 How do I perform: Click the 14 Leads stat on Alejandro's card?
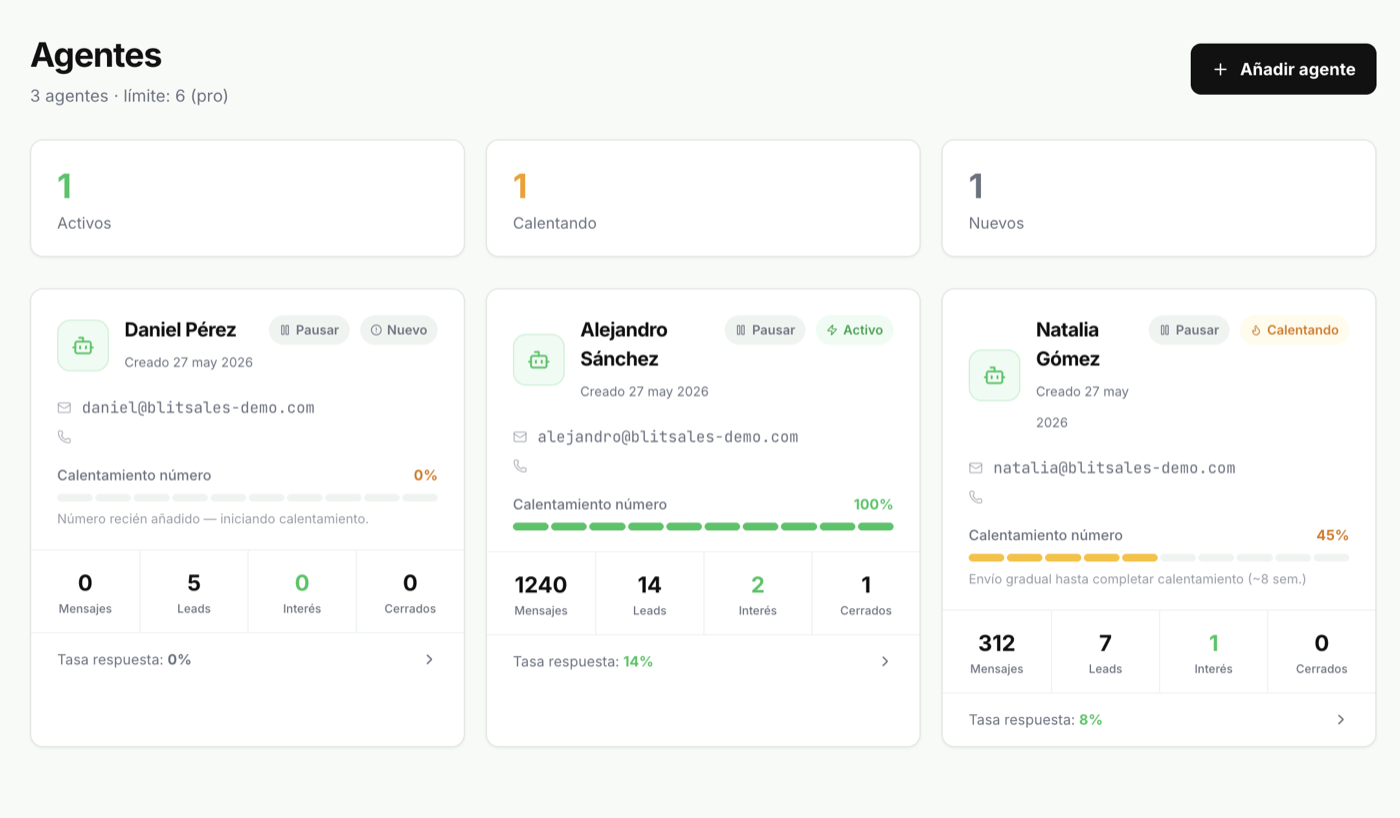pos(650,594)
